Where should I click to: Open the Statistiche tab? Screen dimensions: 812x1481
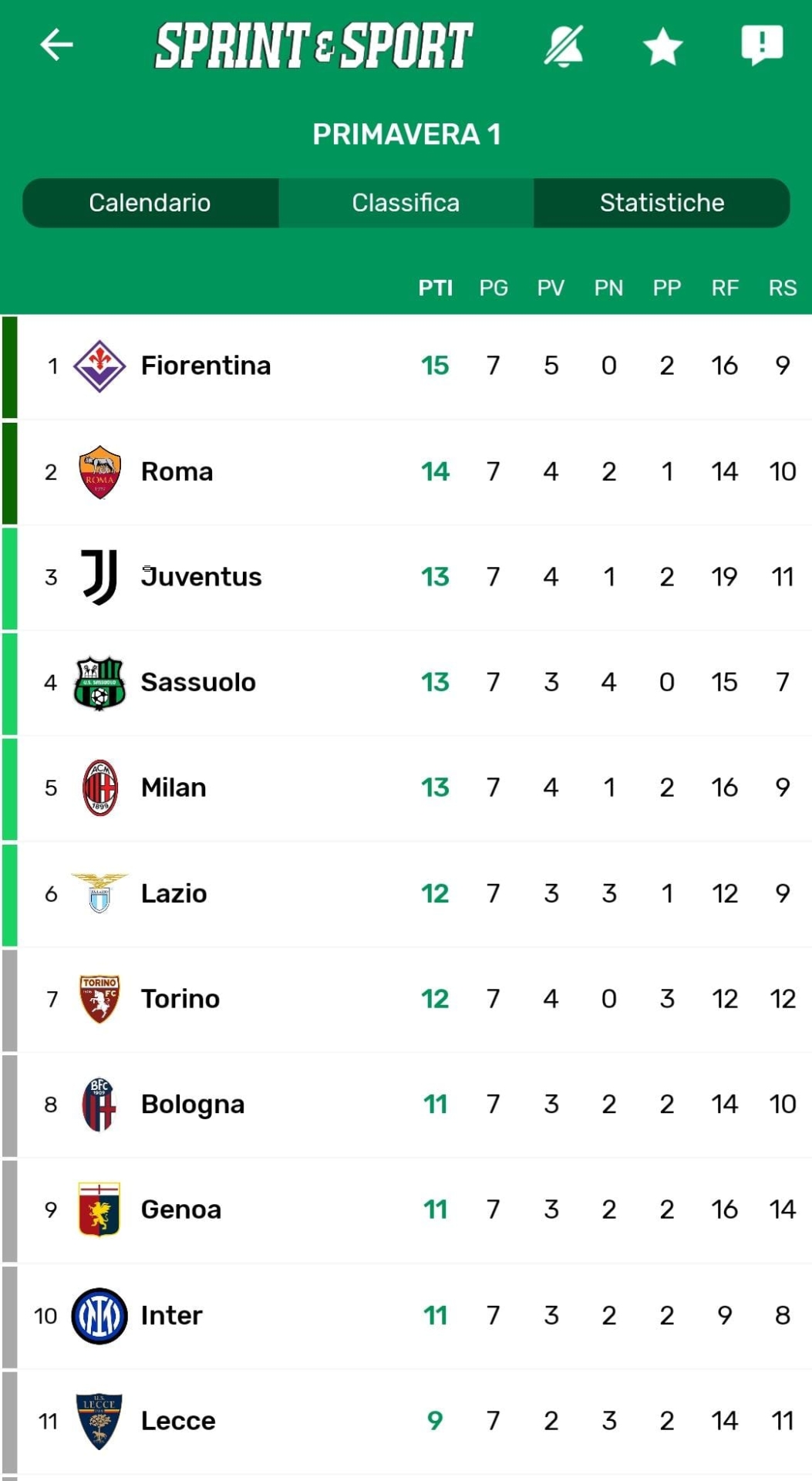pyautogui.click(x=662, y=203)
